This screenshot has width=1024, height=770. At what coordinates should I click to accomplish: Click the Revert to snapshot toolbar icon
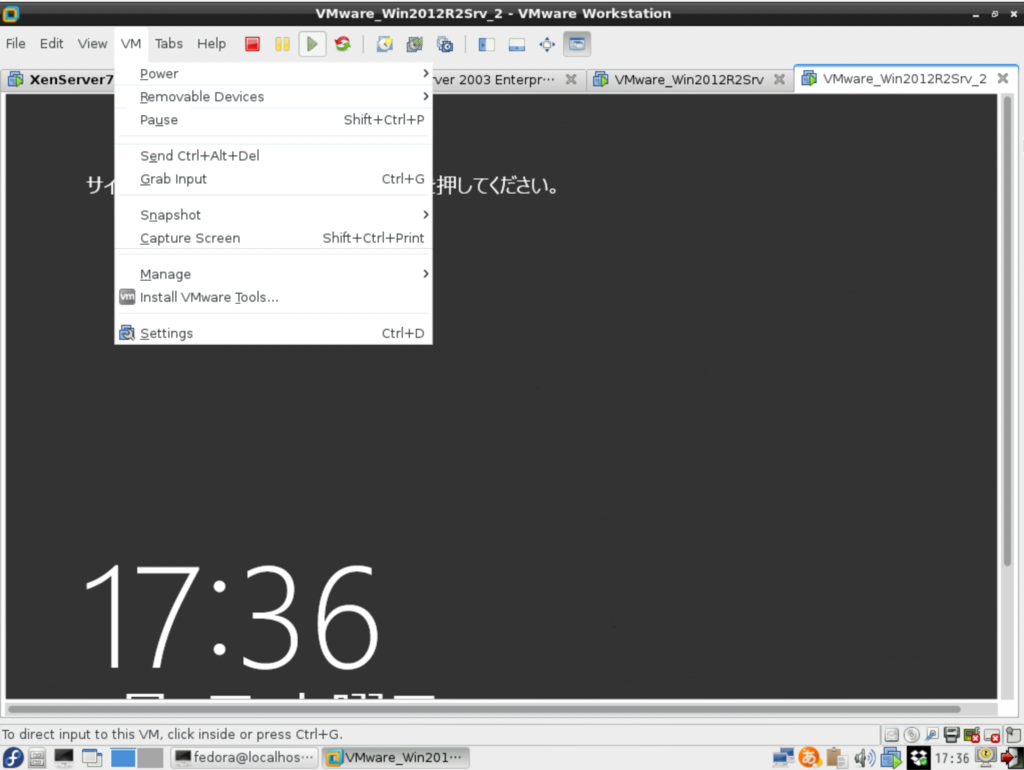(x=415, y=44)
